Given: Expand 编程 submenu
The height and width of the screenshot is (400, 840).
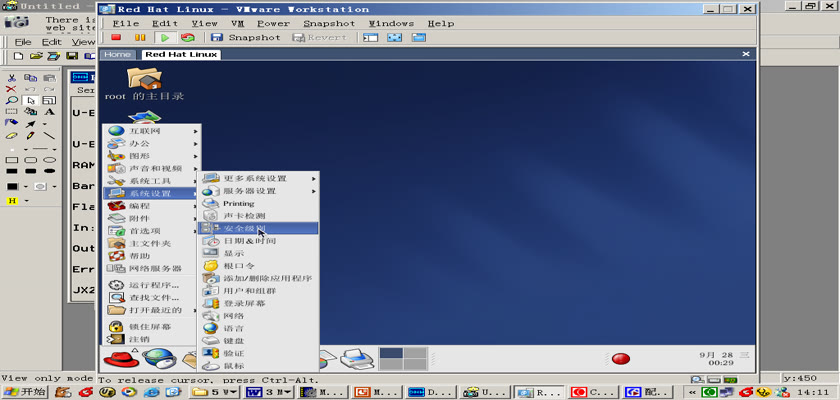Looking at the screenshot, I should click(152, 206).
